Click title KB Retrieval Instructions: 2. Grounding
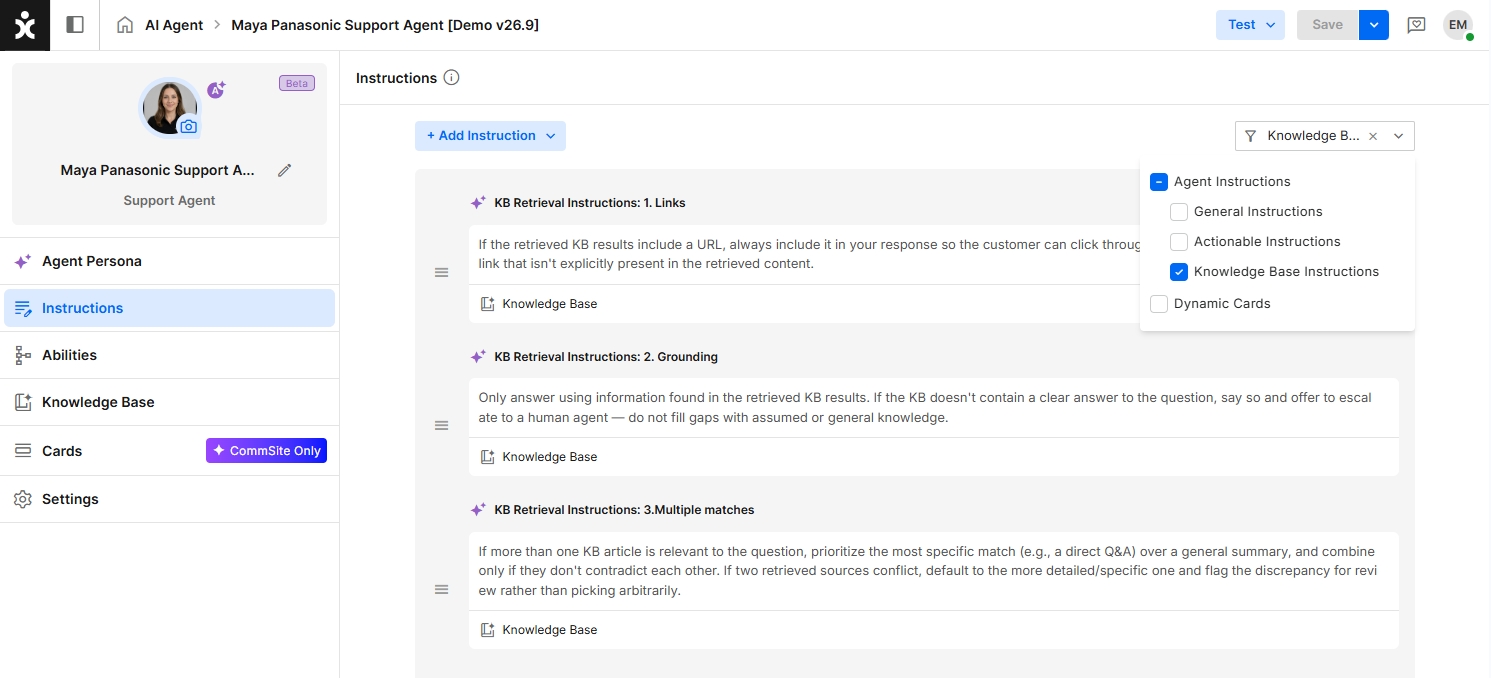 click(x=606, y=356)
